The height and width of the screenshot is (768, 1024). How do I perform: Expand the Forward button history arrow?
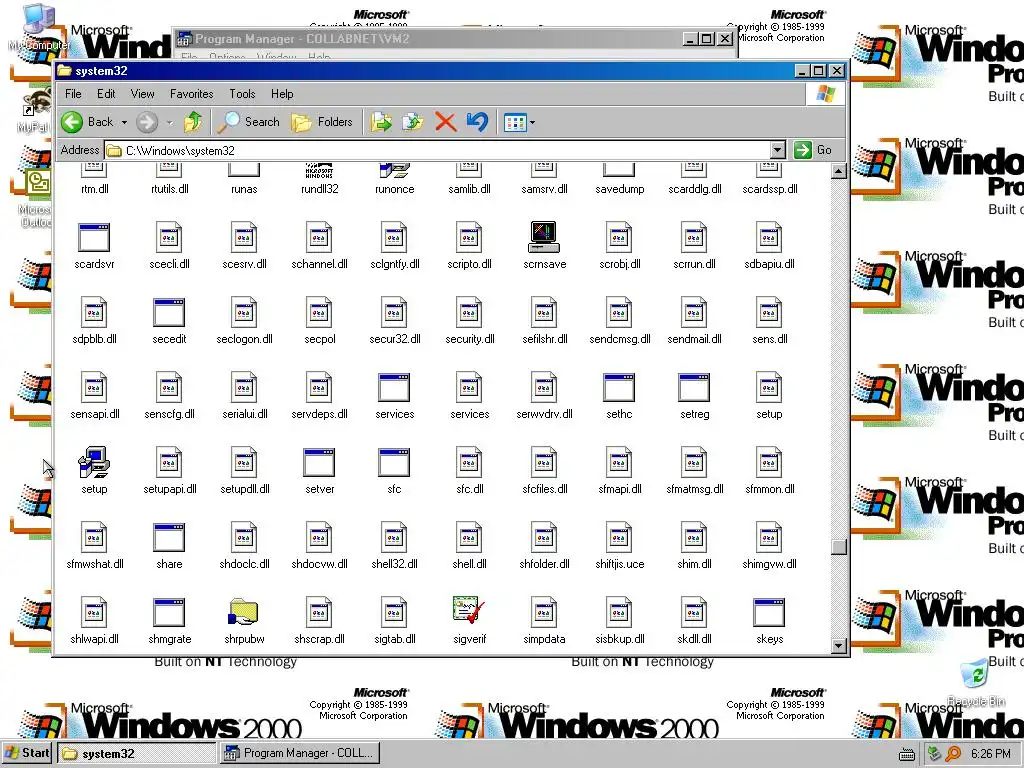click(x=170, y=122)
